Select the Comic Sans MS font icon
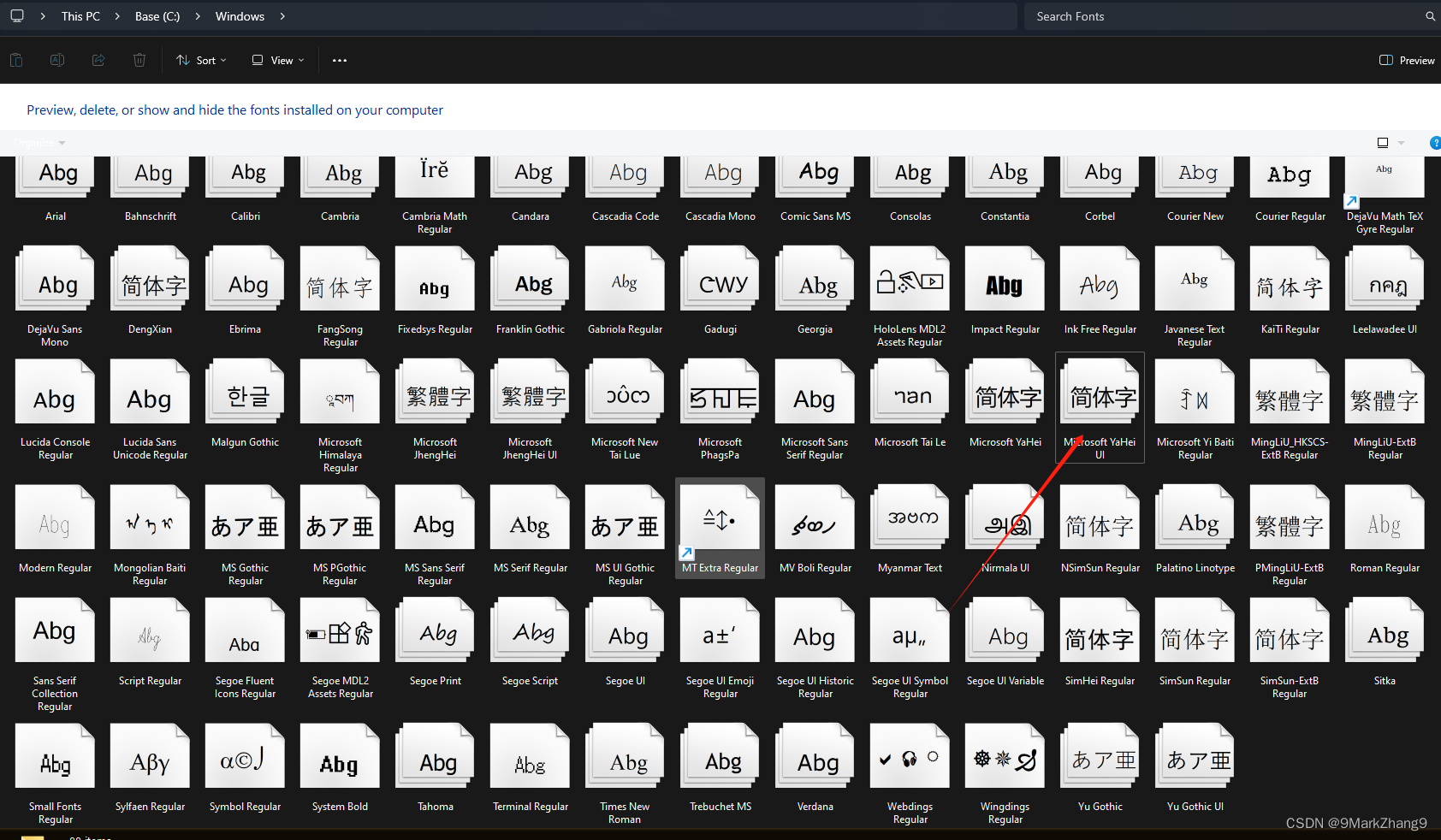Screen dimensions: 1441x840 pos(815,177)
